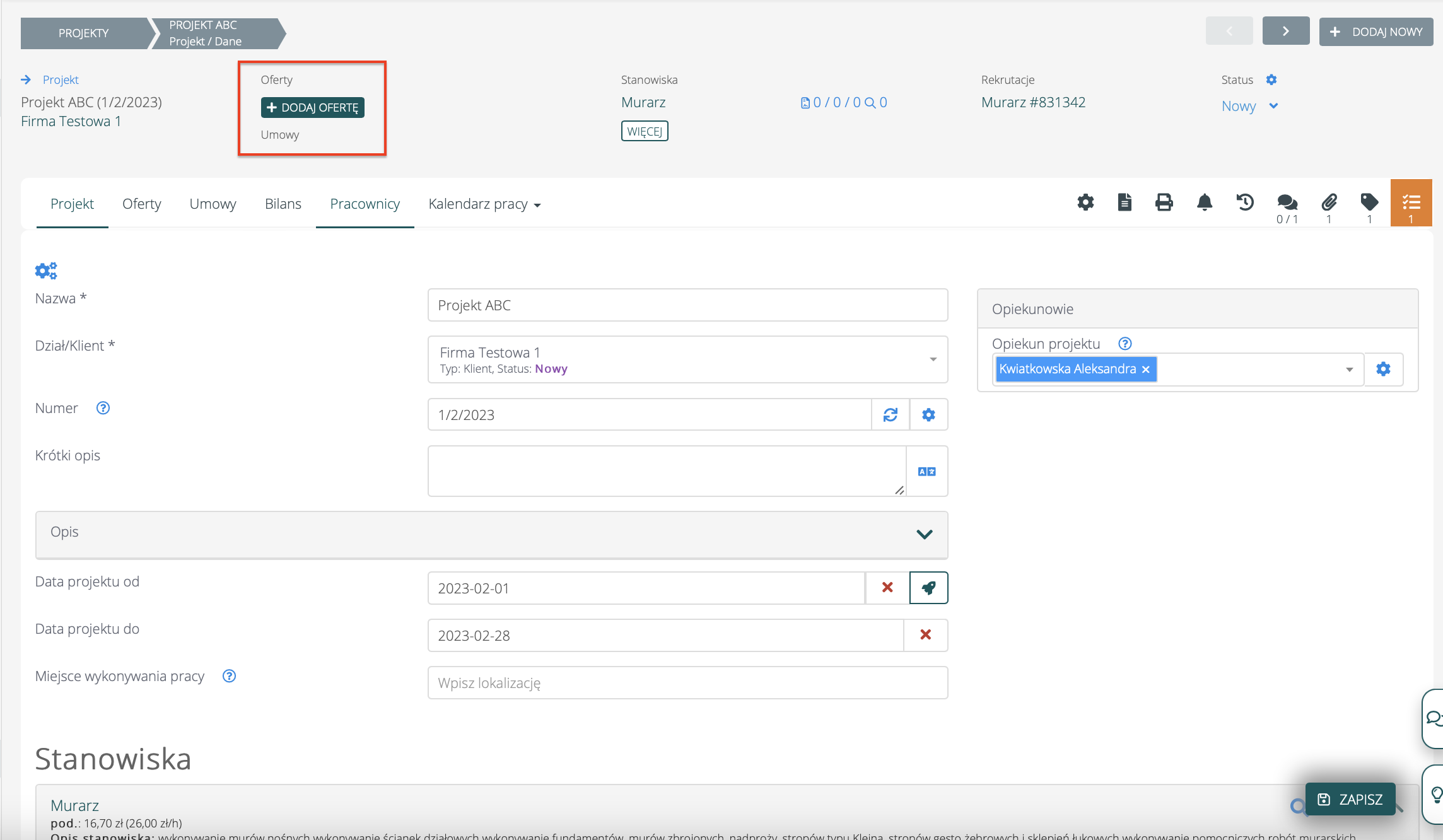Open translation icon beside Krótki opis
Viewport: 1443px width, 840px height.
(926, 472)
